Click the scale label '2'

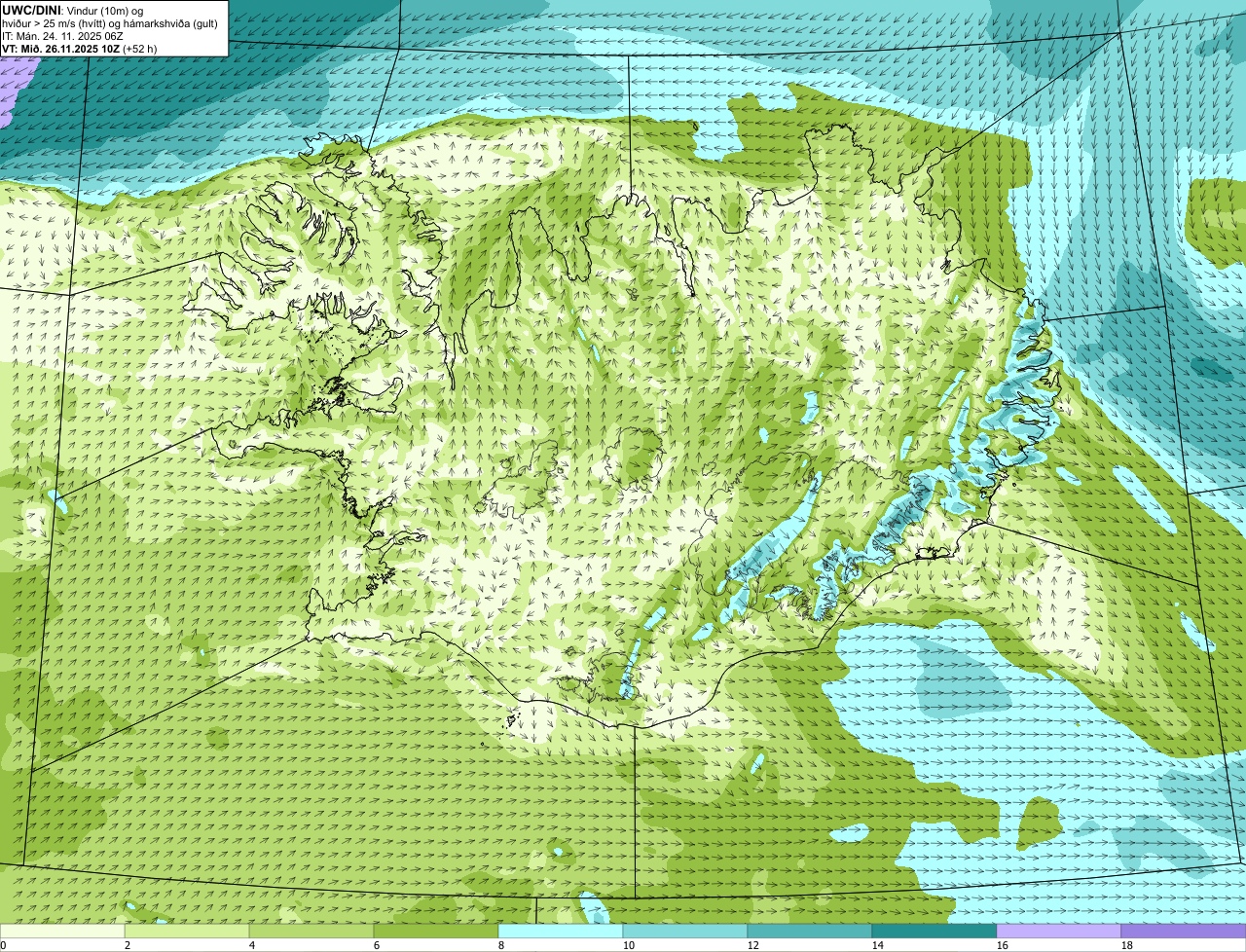pyautogui.click(x=128, y=945)
